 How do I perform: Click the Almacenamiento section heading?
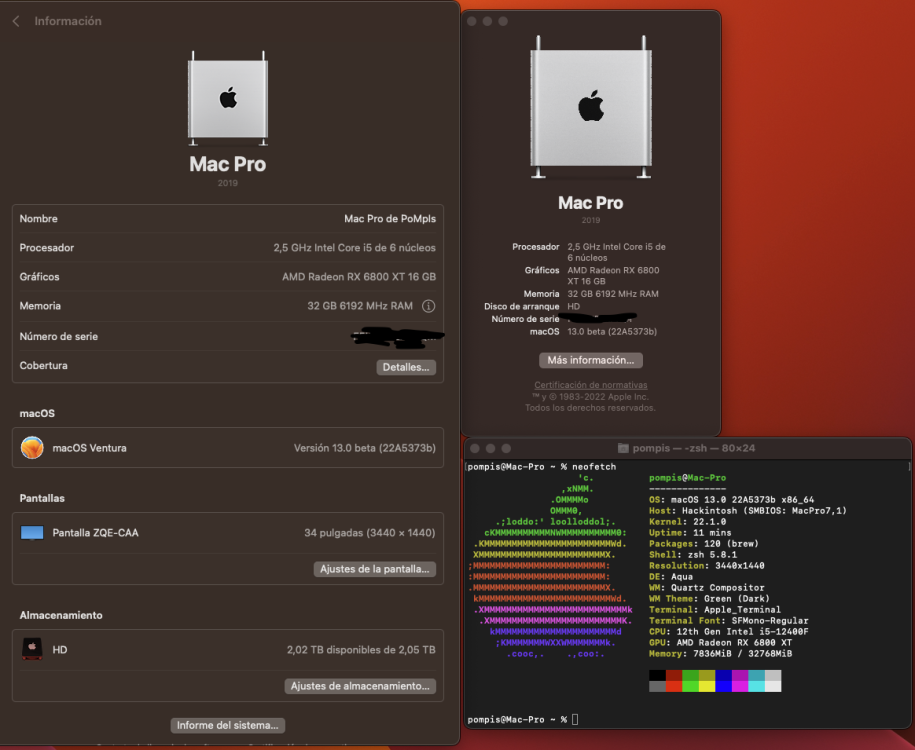[61, 615]
